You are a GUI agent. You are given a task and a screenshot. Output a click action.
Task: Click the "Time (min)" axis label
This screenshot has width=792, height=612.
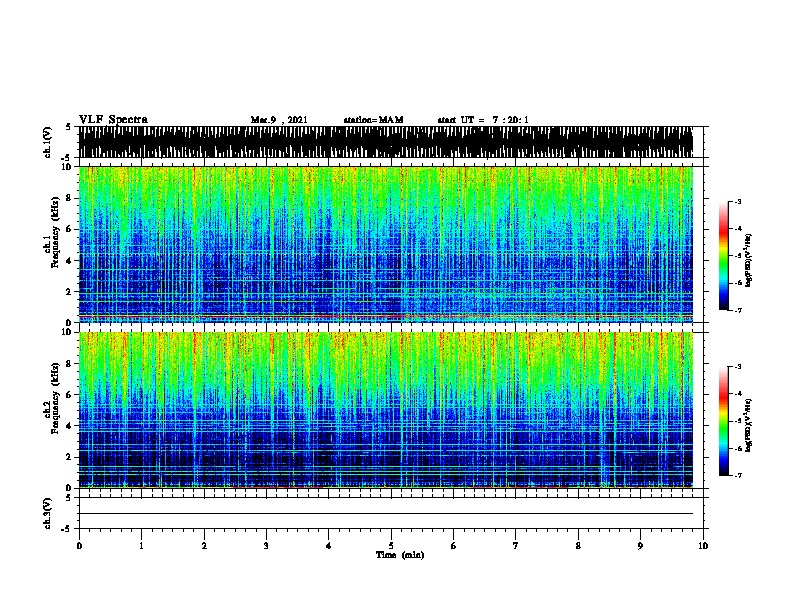(400, 555)
